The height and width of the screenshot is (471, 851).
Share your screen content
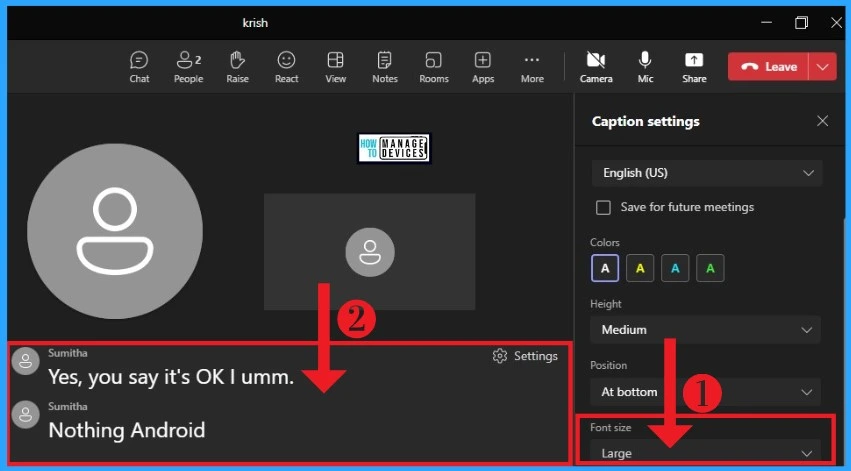[694, 67]
